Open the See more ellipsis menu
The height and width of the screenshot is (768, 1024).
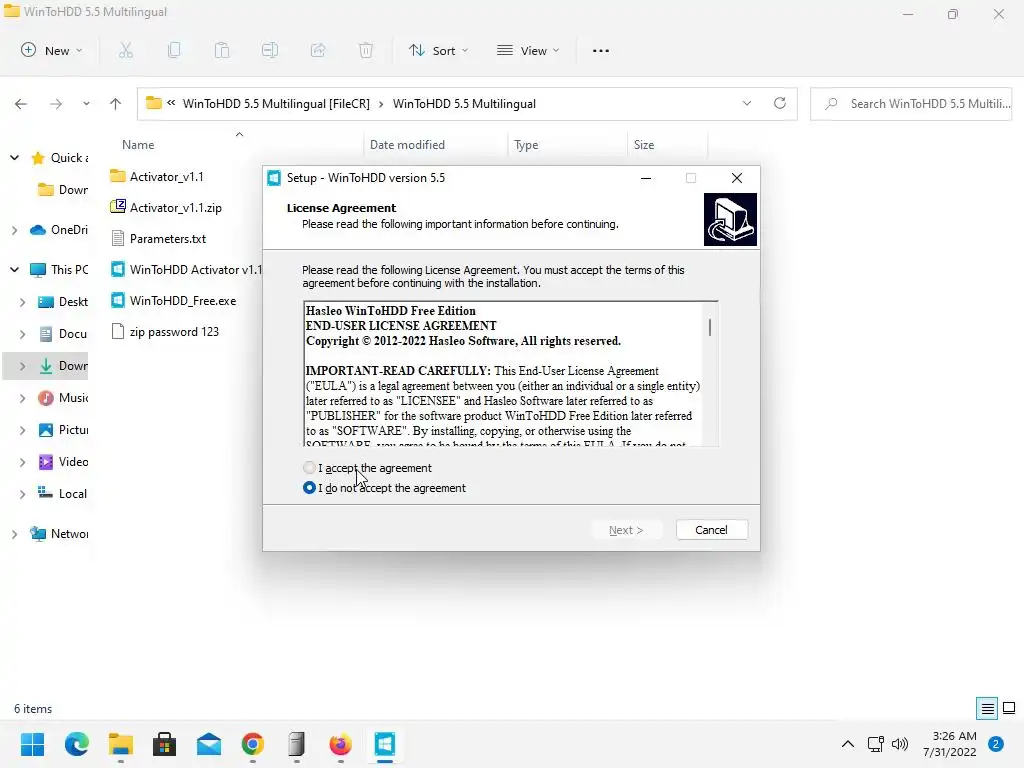(601, 50)
